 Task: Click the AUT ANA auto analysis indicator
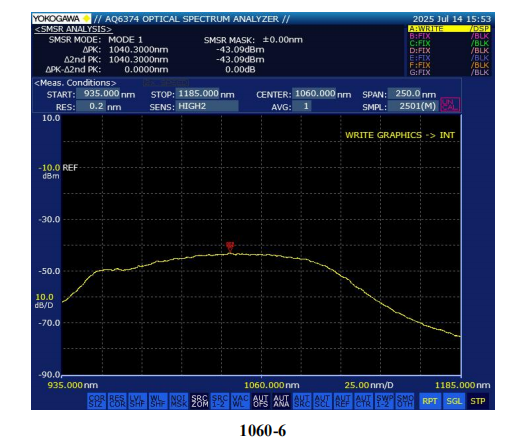pos(281,401)
